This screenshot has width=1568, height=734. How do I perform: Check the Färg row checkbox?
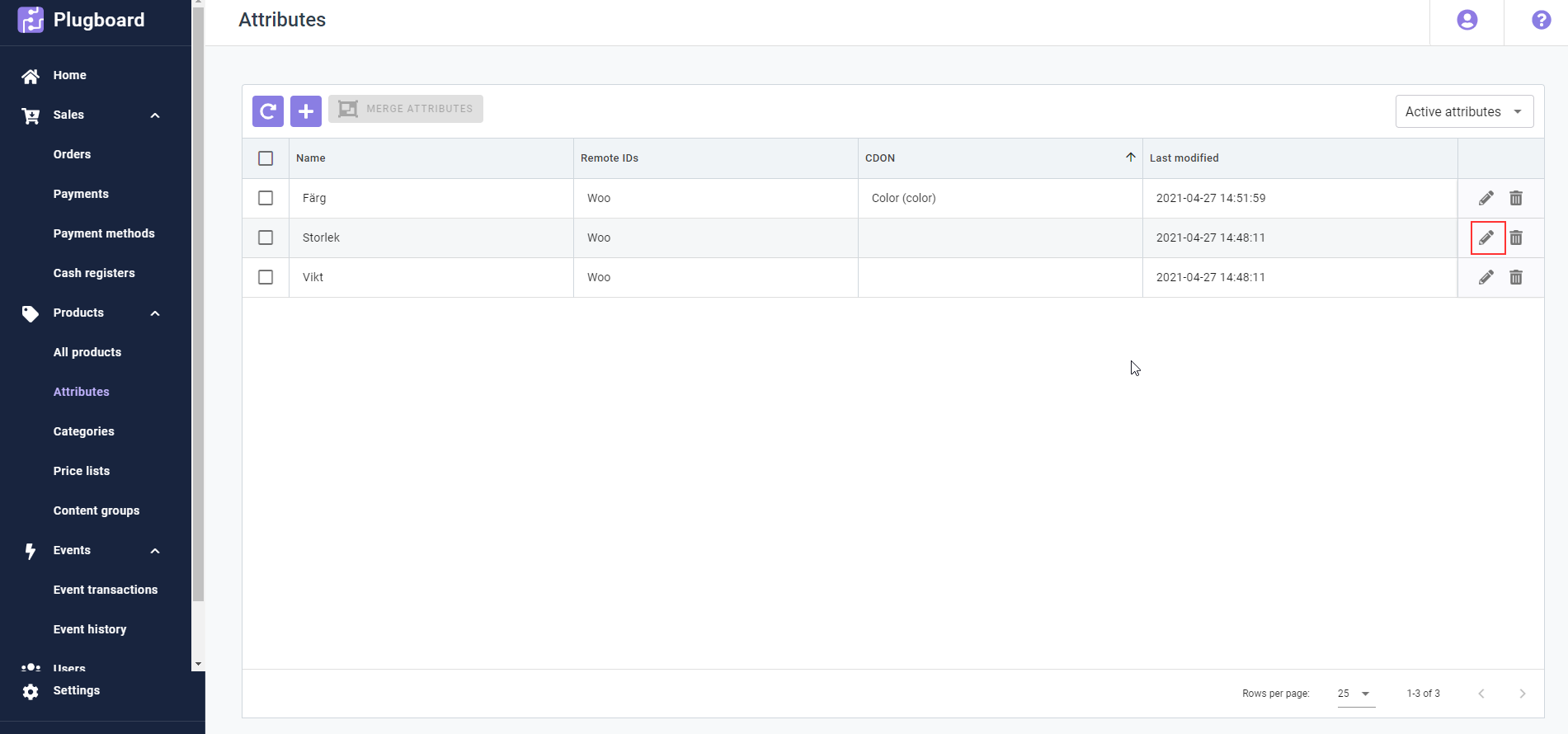point(266,198)
